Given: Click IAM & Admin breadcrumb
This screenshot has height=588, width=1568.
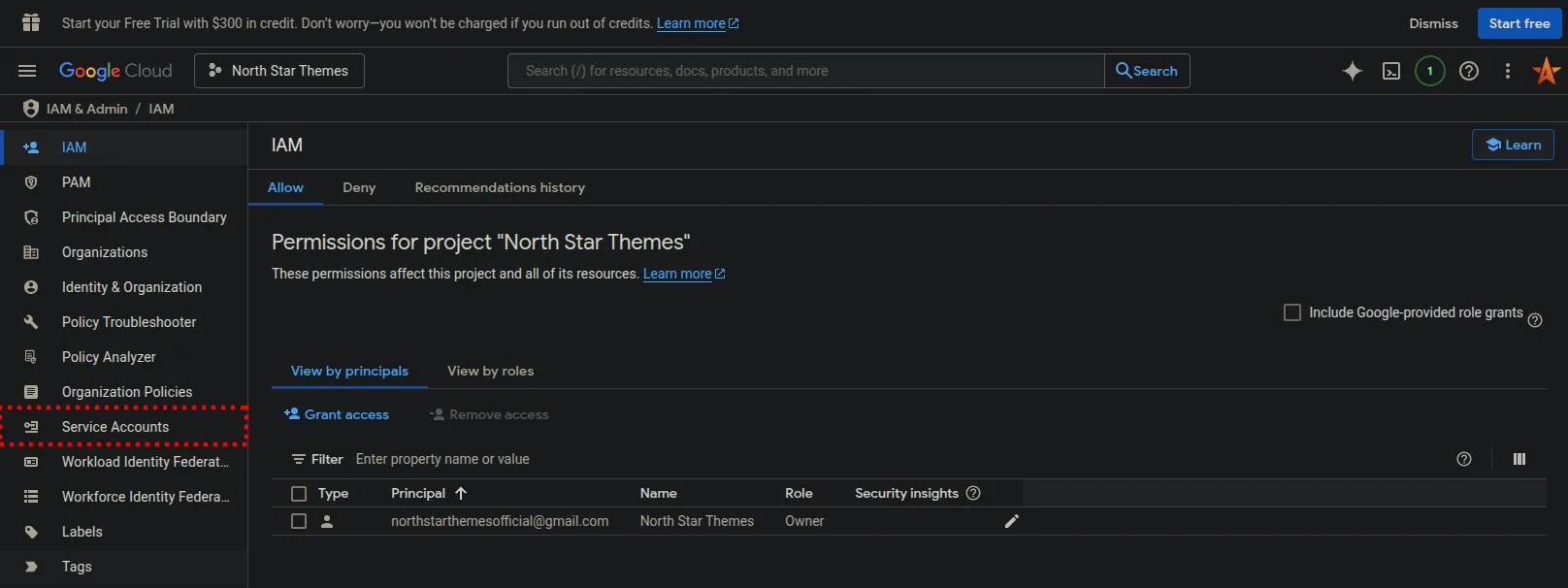Looking at the screenshot, I should (x=87, y=109).
